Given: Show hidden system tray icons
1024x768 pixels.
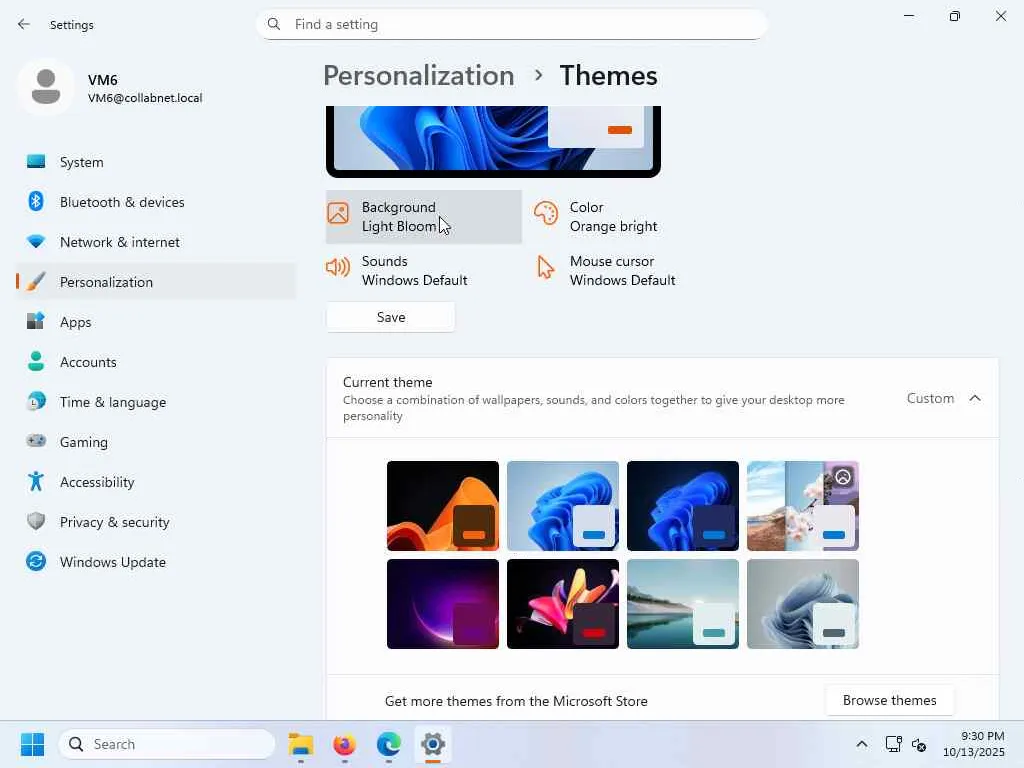Looking at the screenshot, I should [x=861, y=744].
